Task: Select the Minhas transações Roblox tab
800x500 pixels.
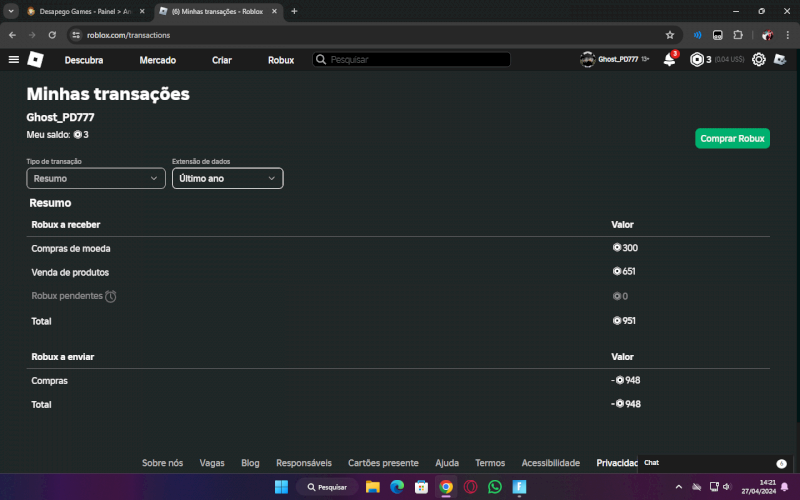Action: point(217,11)
